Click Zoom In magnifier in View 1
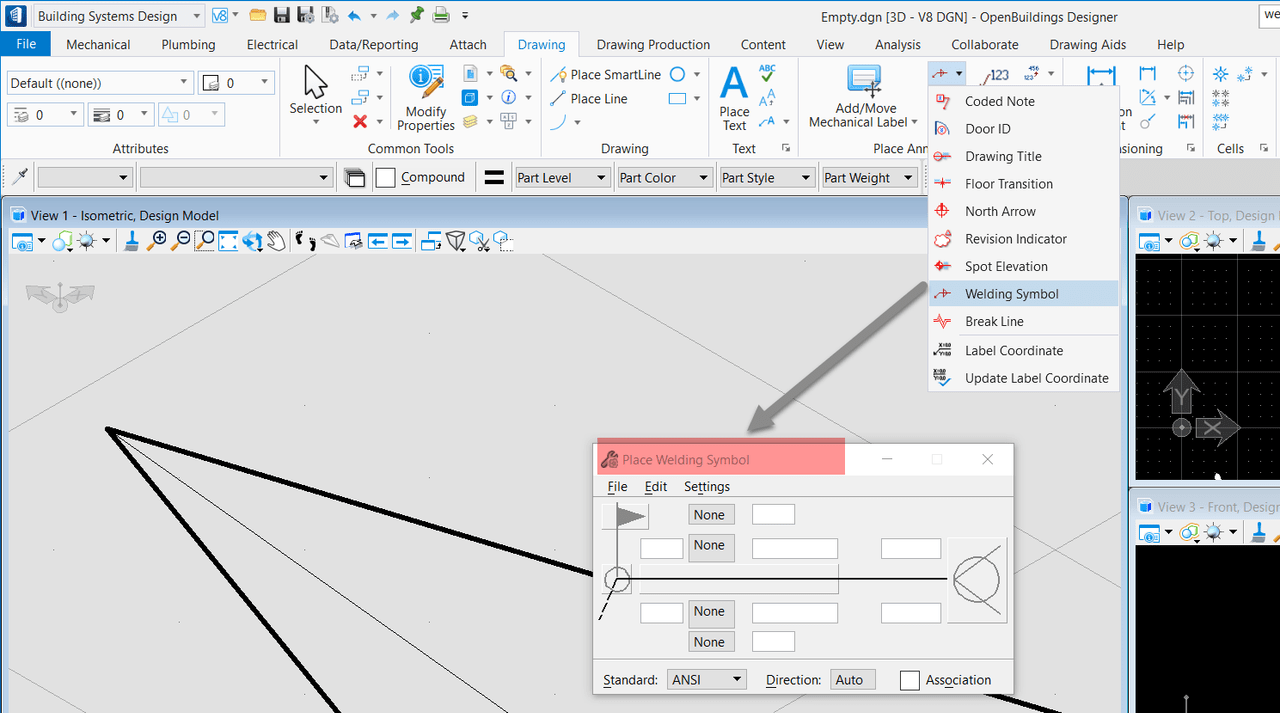 (157, 241)
